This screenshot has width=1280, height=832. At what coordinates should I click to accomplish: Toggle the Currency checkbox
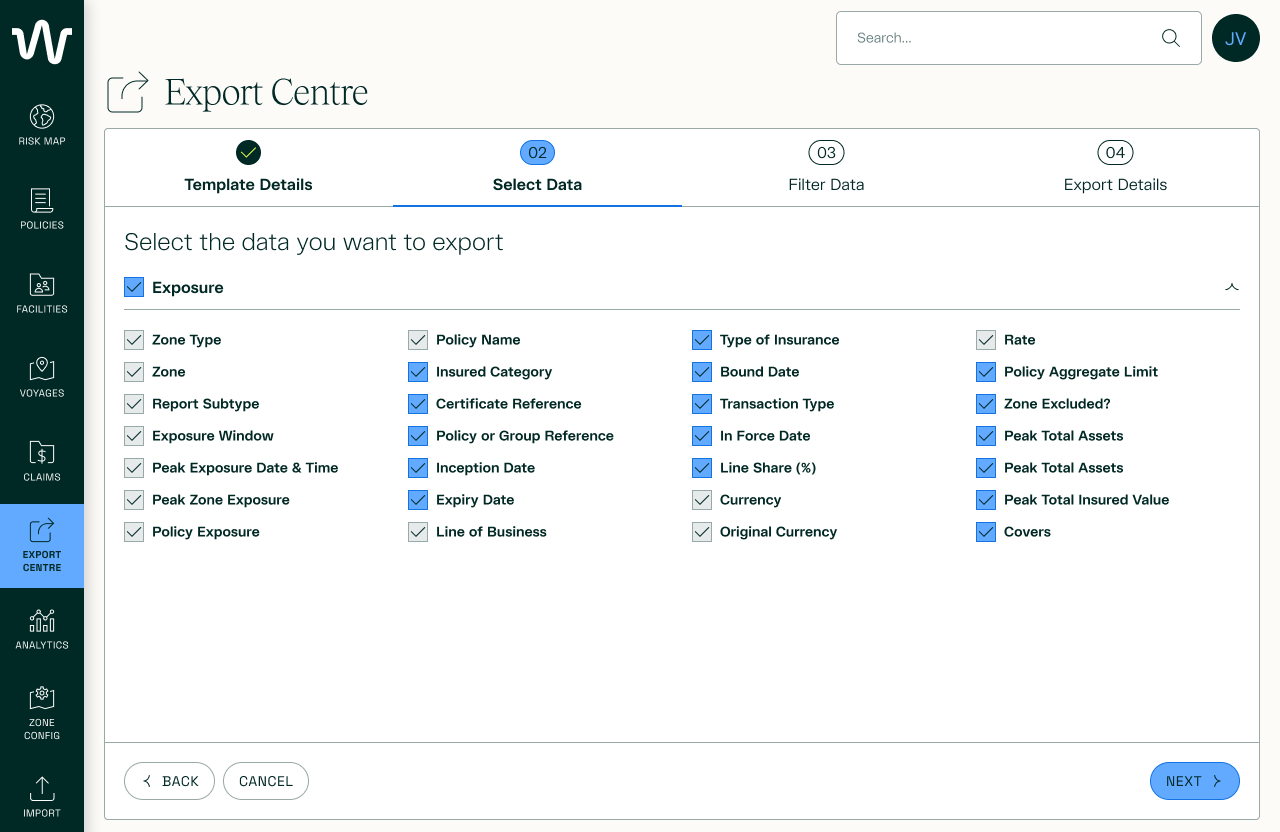pos(702,500)
